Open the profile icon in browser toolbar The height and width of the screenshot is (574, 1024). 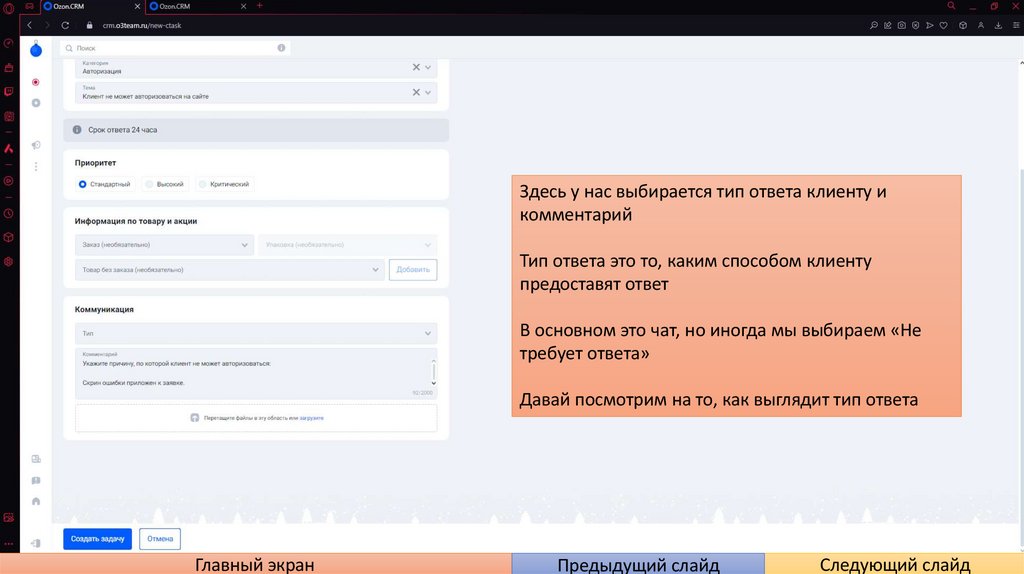pyautogui.click(x=981, y=25)
